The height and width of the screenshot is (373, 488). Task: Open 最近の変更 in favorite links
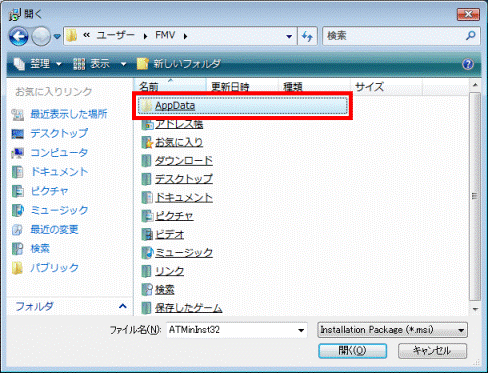(54, 229)
